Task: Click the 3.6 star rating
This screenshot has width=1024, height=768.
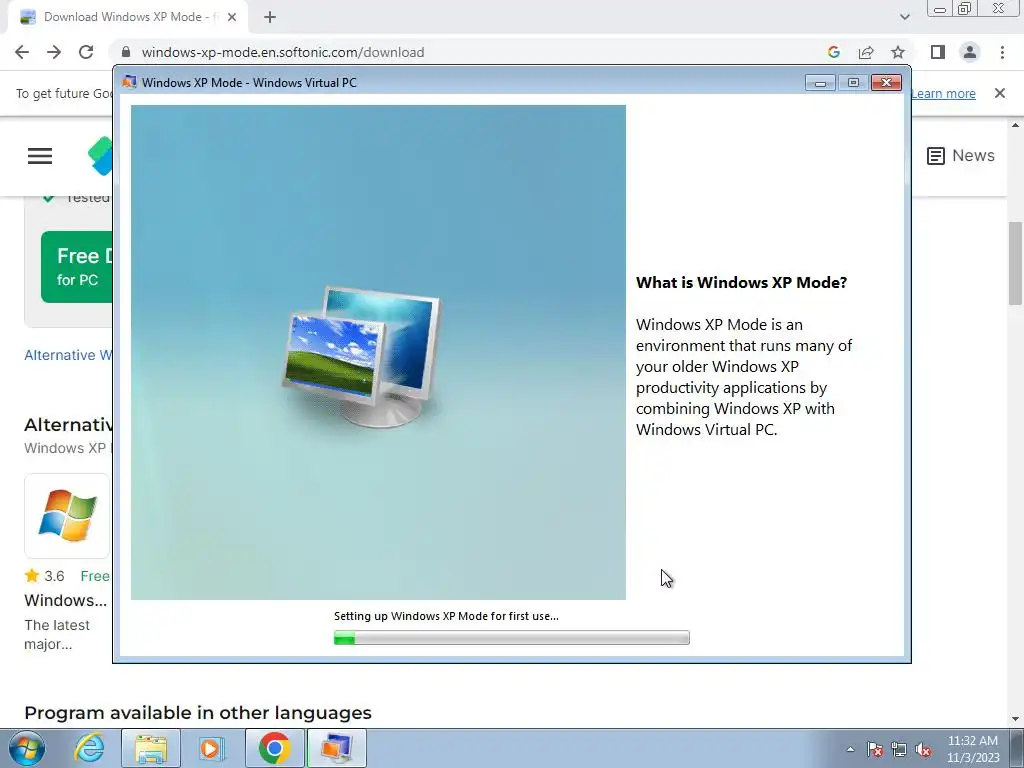Action: click(x=44, y=576)
